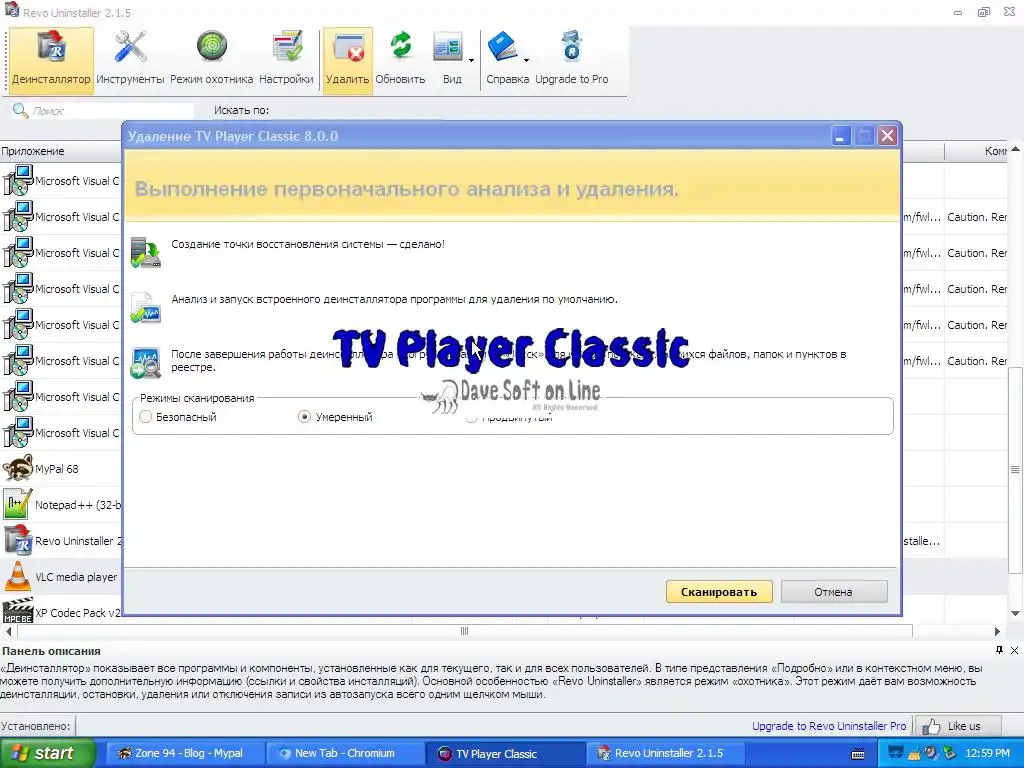Select the last Microsoft Visual C entry

click(61, 433)
